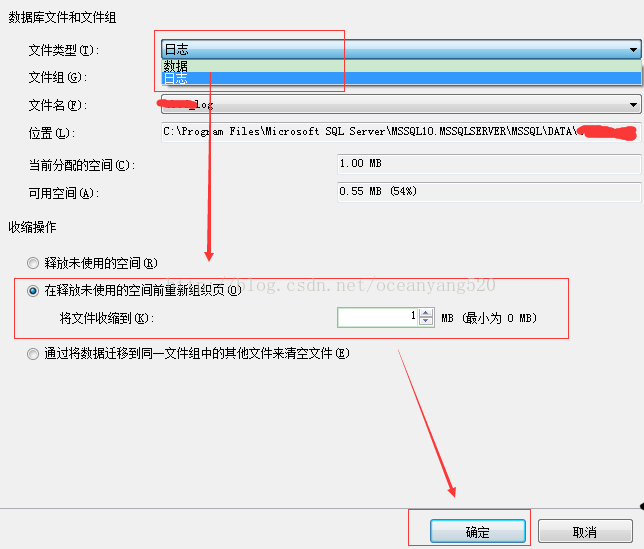Select 释放未使用的空间 radio button
The height and width of the screenshot is (549, 644).
tap(33, 263)
